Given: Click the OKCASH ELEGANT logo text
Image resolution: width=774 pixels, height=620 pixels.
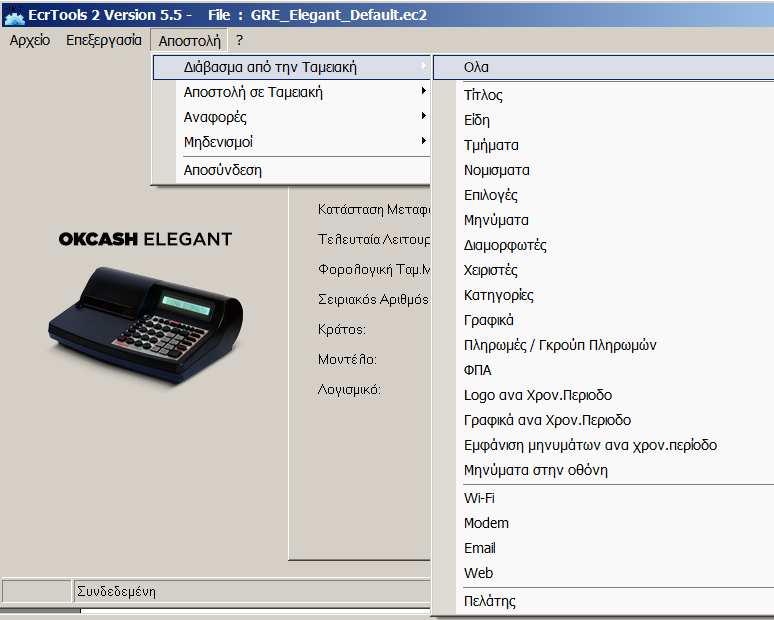Looking at the screenshot, I should [x=145, y=239].
